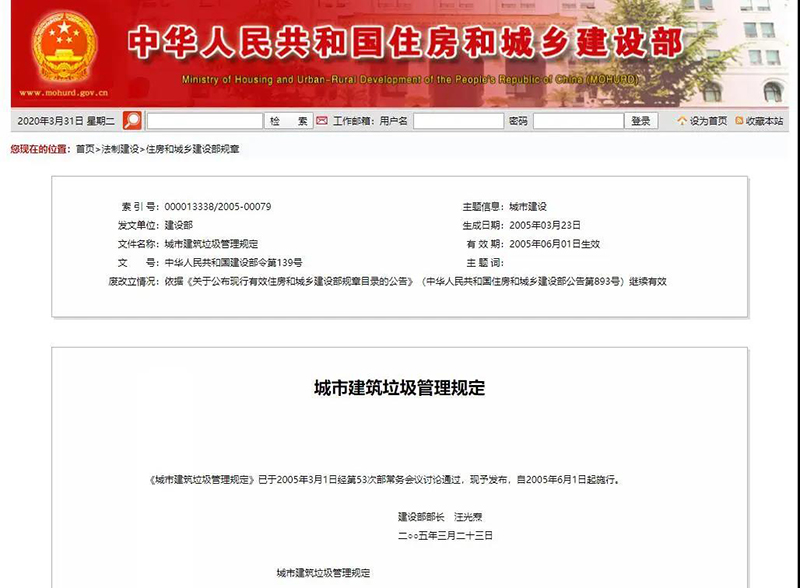This screenshot has height=588, width=800.
Task: Click the English ministry name subtitle
Action: [410, 80]
